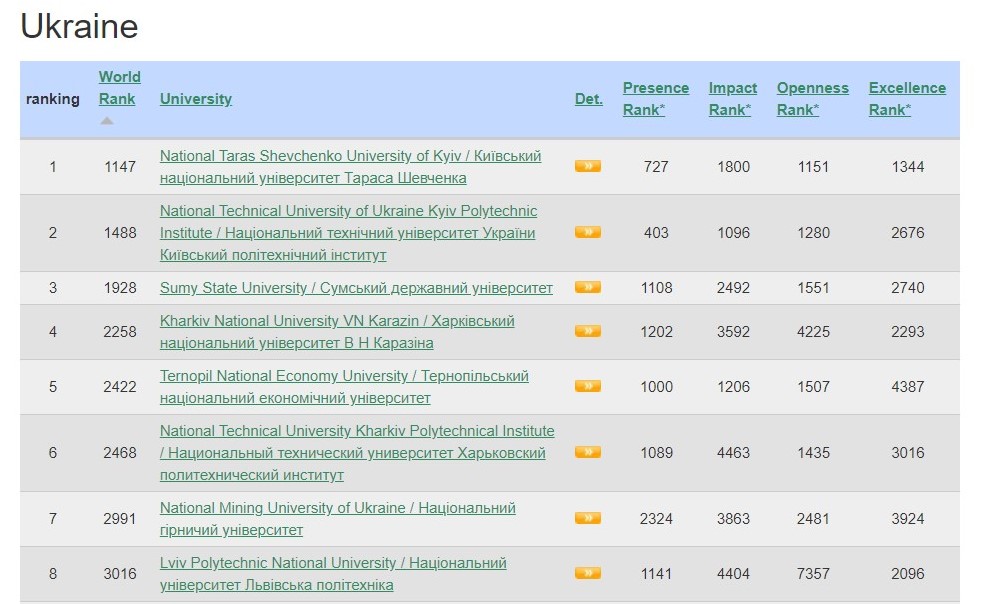The height and width of the screenshot is (604, 981).
Task: Select openness rank value 7357
Action: pyautogui.click(x=813, y=573)
